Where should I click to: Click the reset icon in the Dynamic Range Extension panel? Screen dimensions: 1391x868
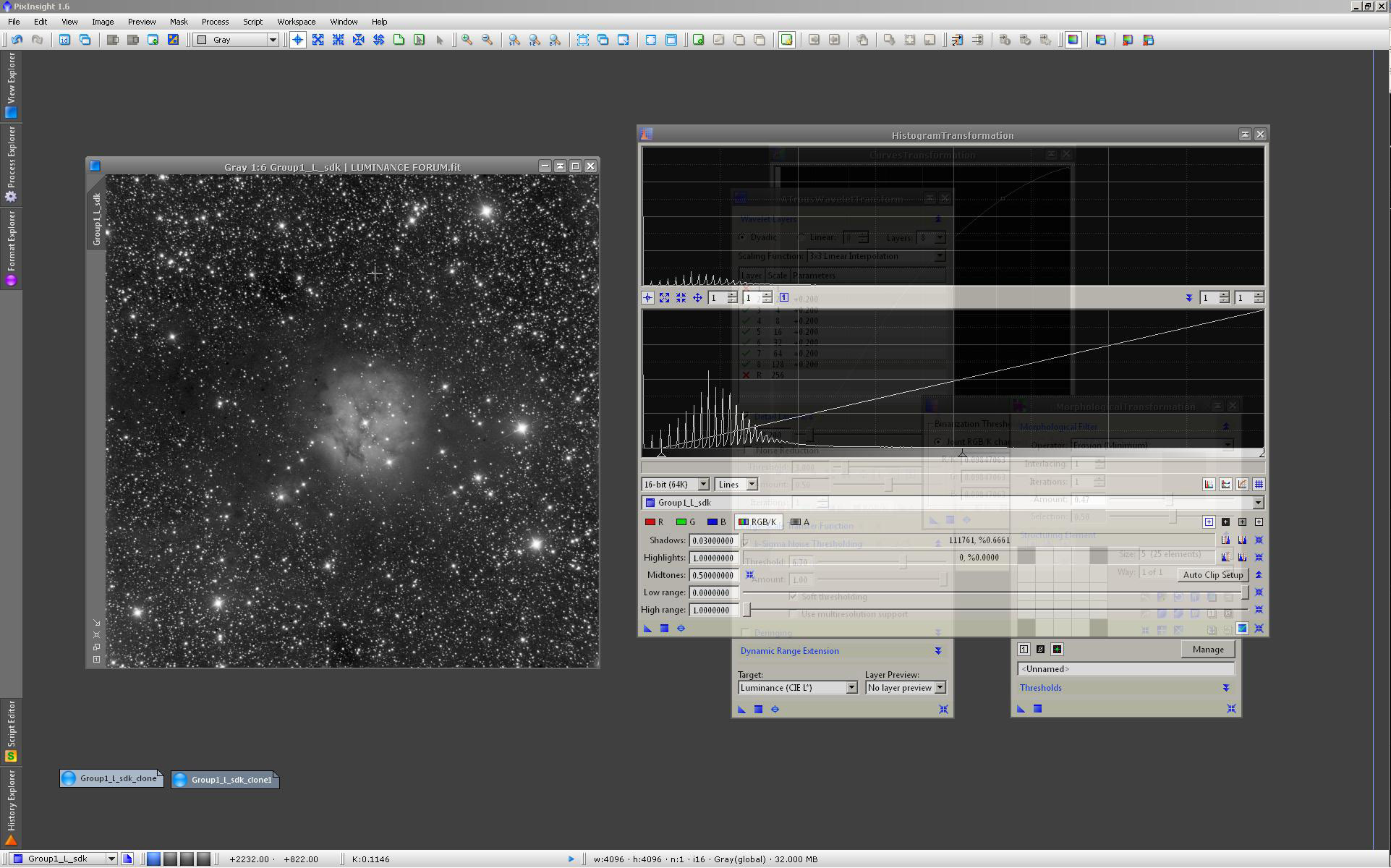click(943, 710)
